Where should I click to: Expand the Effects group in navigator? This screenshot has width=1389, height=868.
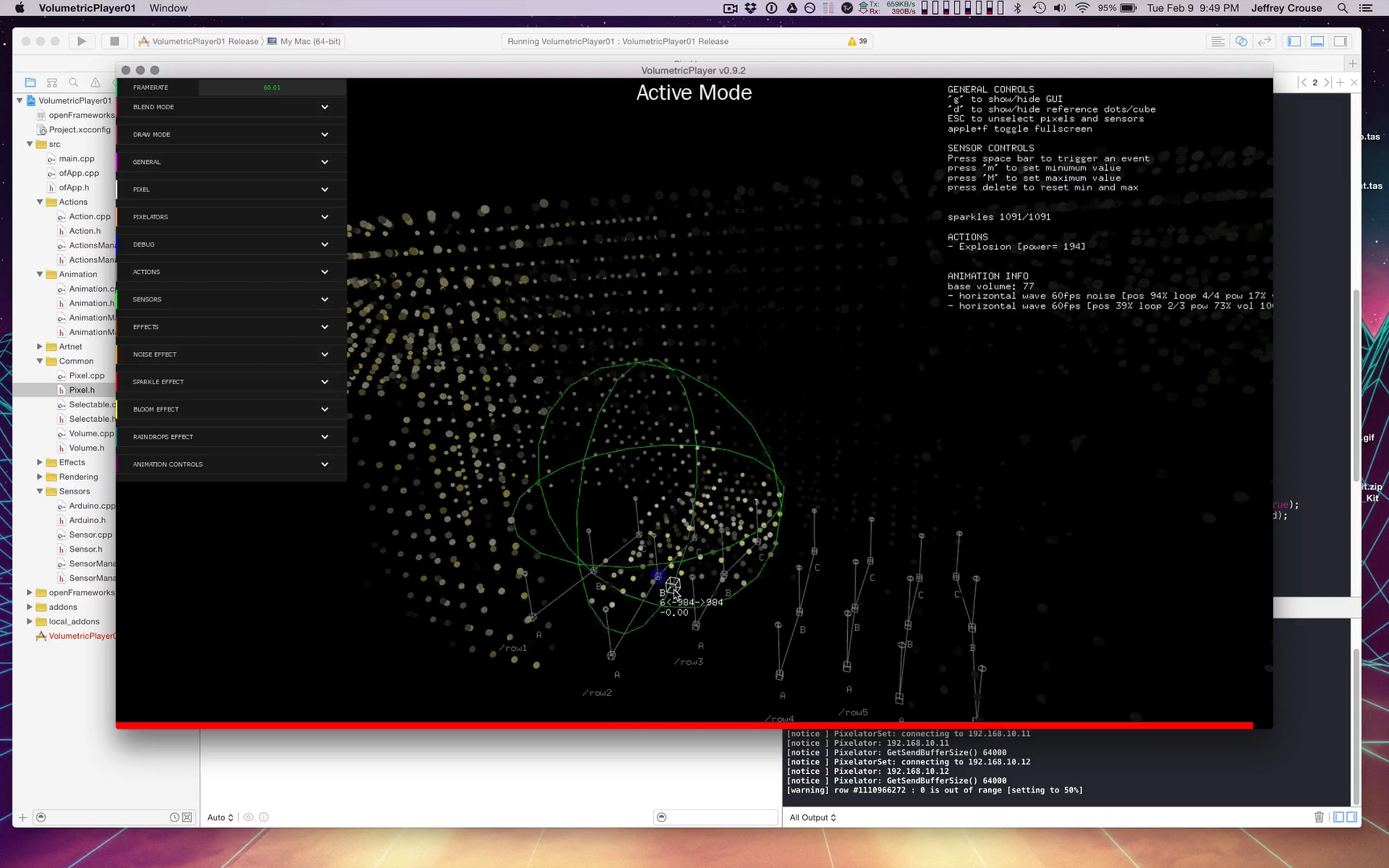click(x=39, y=462)
